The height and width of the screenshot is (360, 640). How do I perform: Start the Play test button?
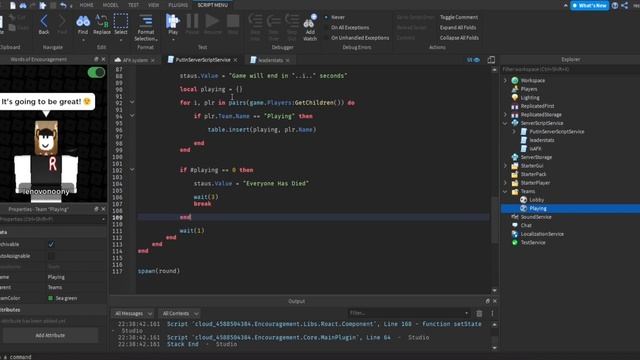click(173, 21)
